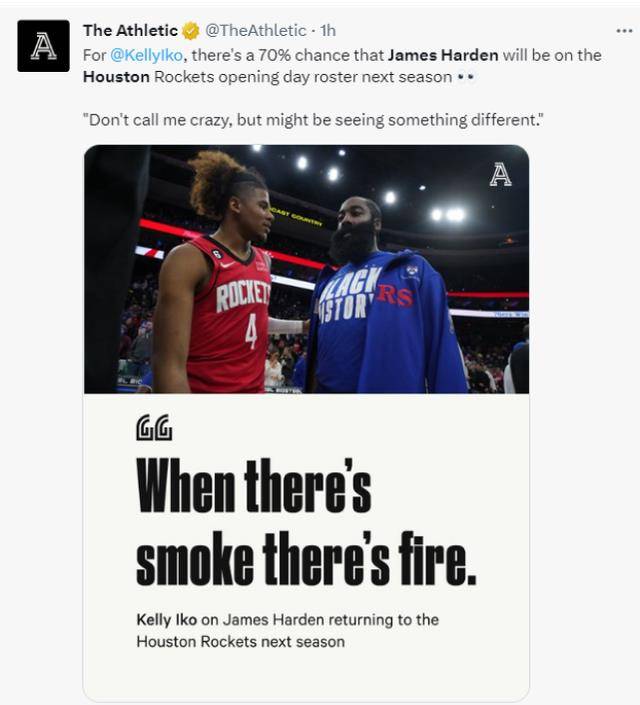Screen dimensions: 640x705
Task: Click the "Houston Rockets next season" caption line
Action: (x=241, y=642)
